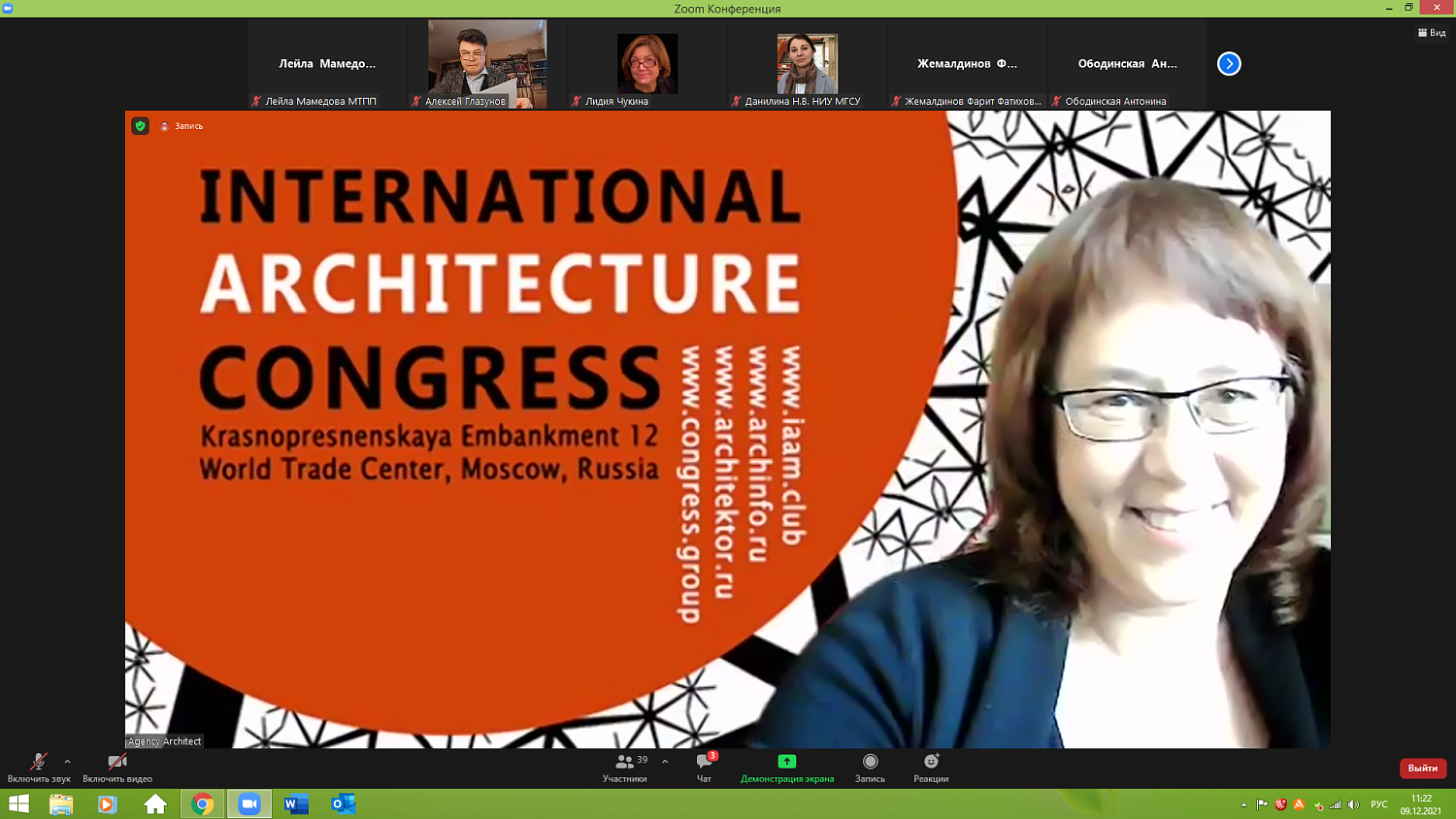Start Демонстрация экрана screen share
Viewport: 1456px width, 819px height.
[787, 768]
